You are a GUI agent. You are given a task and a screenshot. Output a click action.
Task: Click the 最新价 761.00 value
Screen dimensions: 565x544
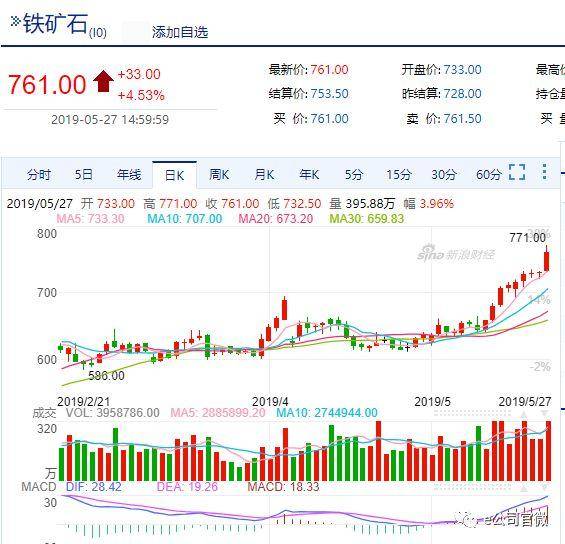click(329, 70)
